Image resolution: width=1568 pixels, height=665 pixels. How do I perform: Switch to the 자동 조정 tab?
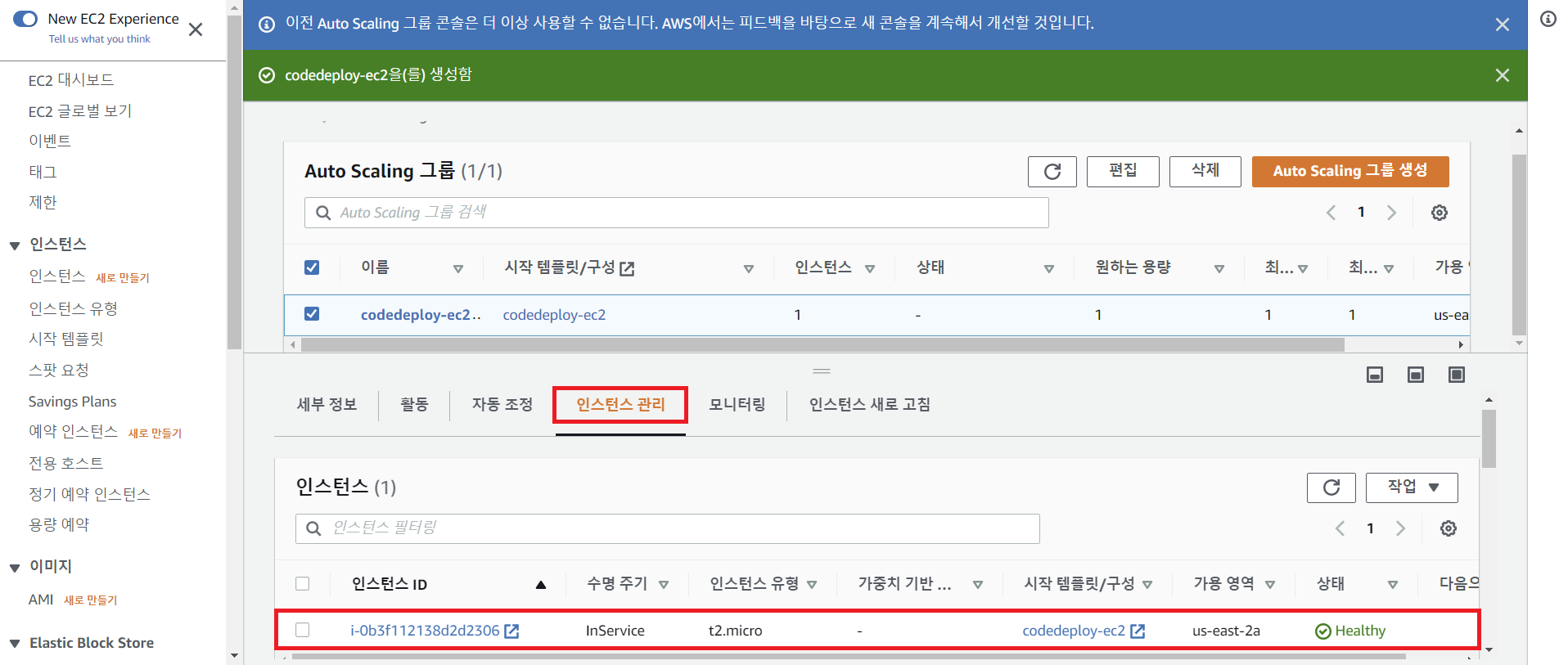[502, 405]
